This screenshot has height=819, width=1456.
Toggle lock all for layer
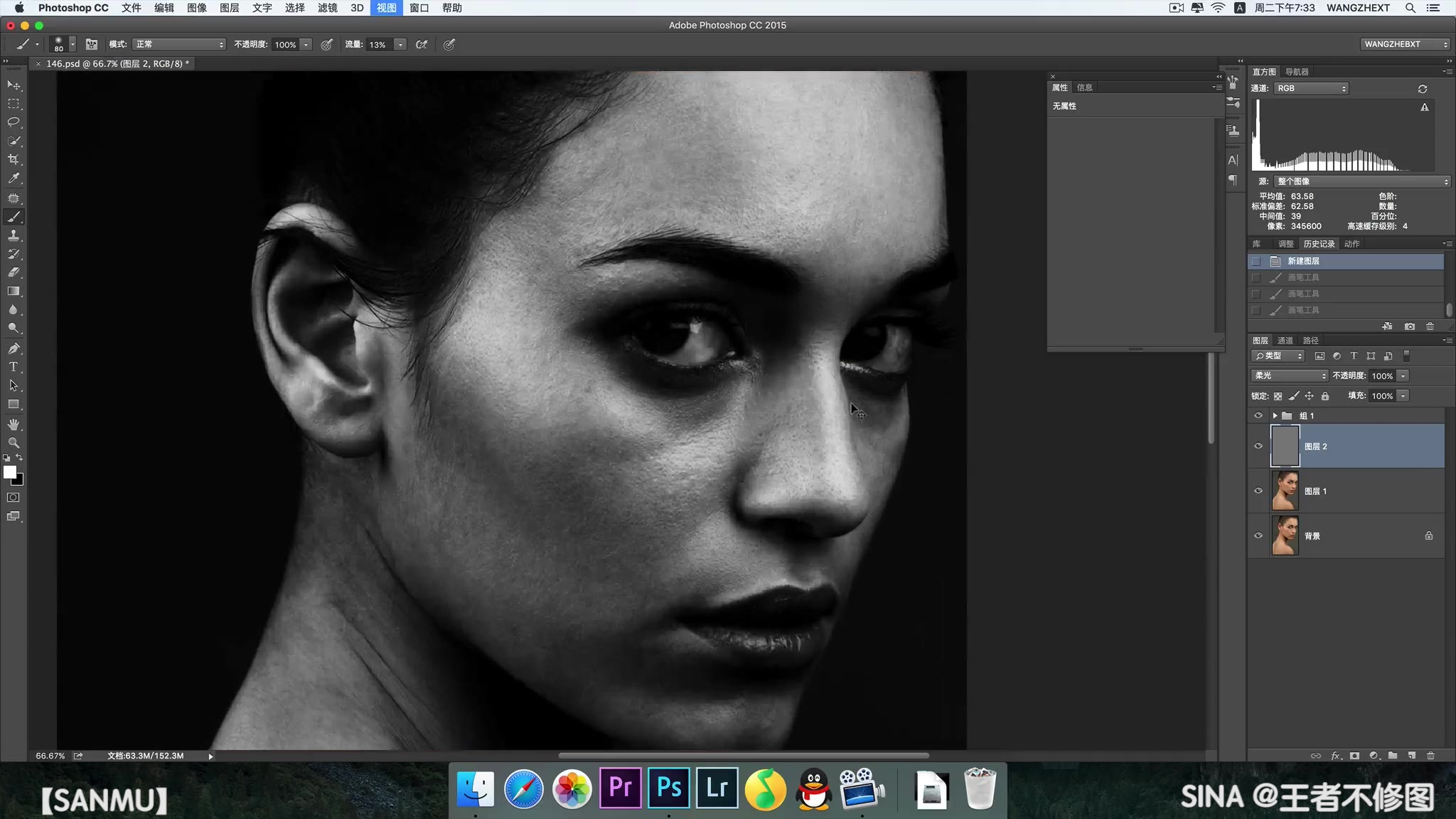coord(1325,396)
